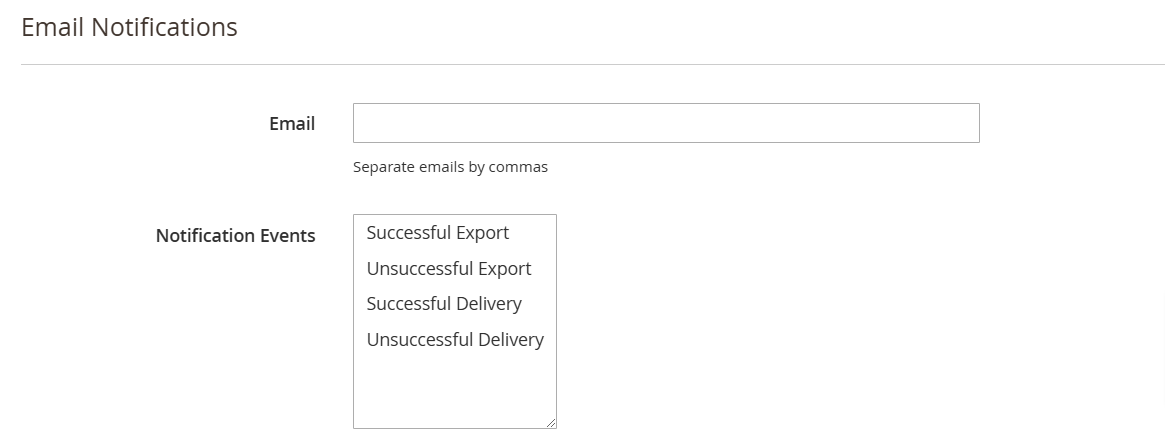This screenshot has height=437, width=1165.
Task: Click the Notification Events label
Action: [235, 236]
